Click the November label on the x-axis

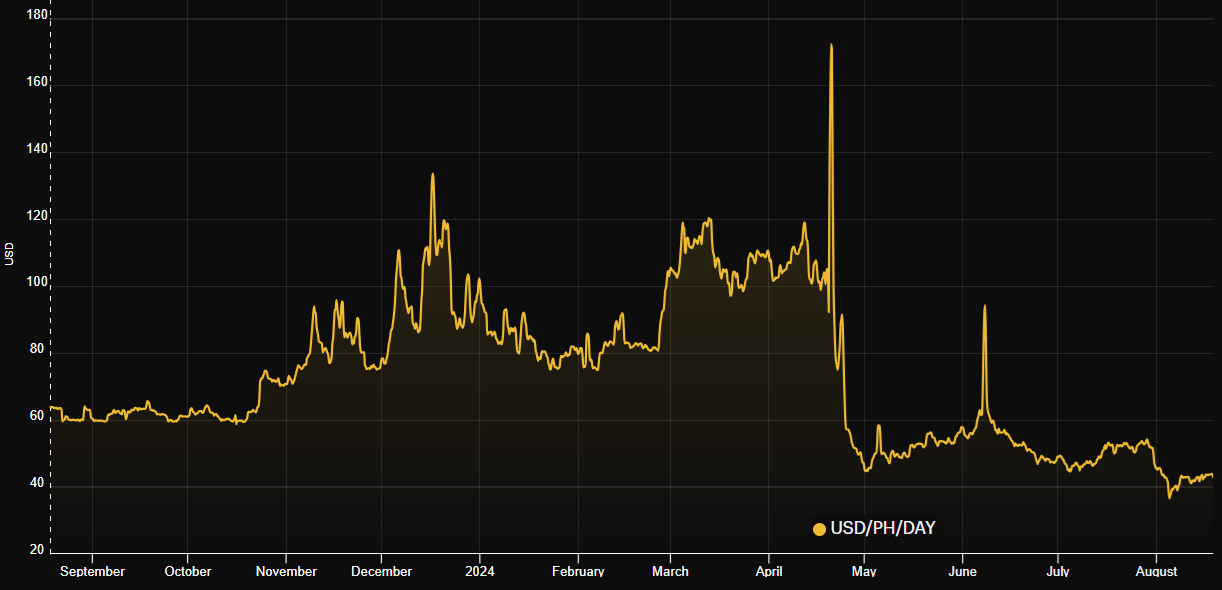(x=286, y=572)
